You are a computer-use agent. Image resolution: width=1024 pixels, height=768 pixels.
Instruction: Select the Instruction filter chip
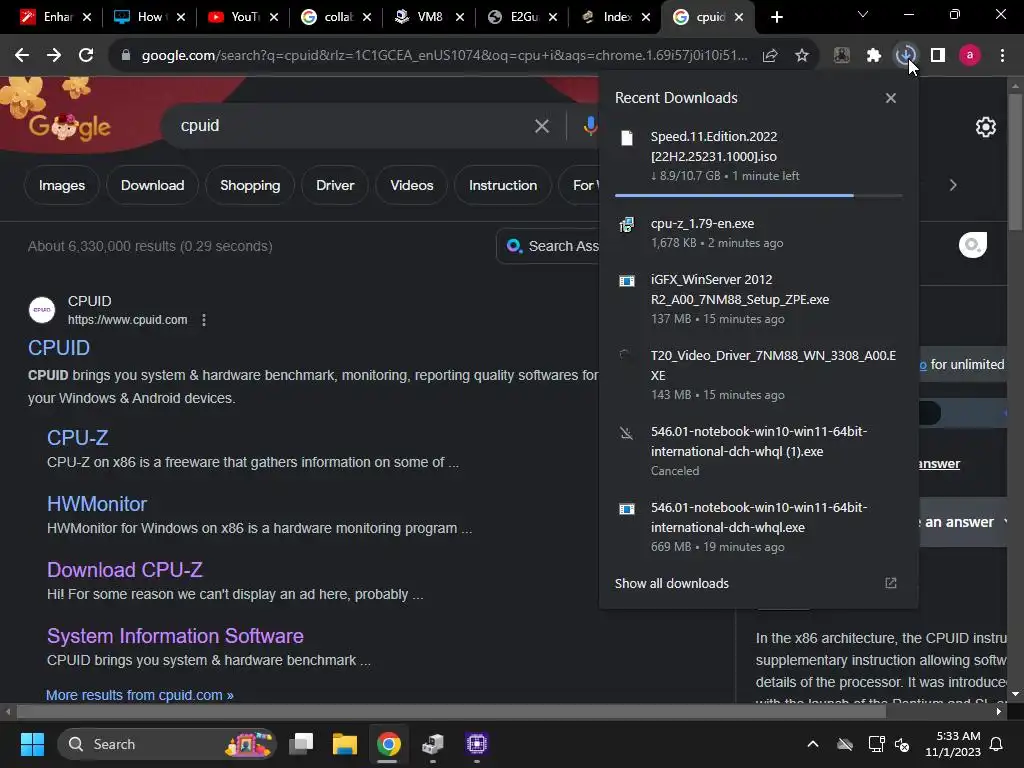pos(503,185)
